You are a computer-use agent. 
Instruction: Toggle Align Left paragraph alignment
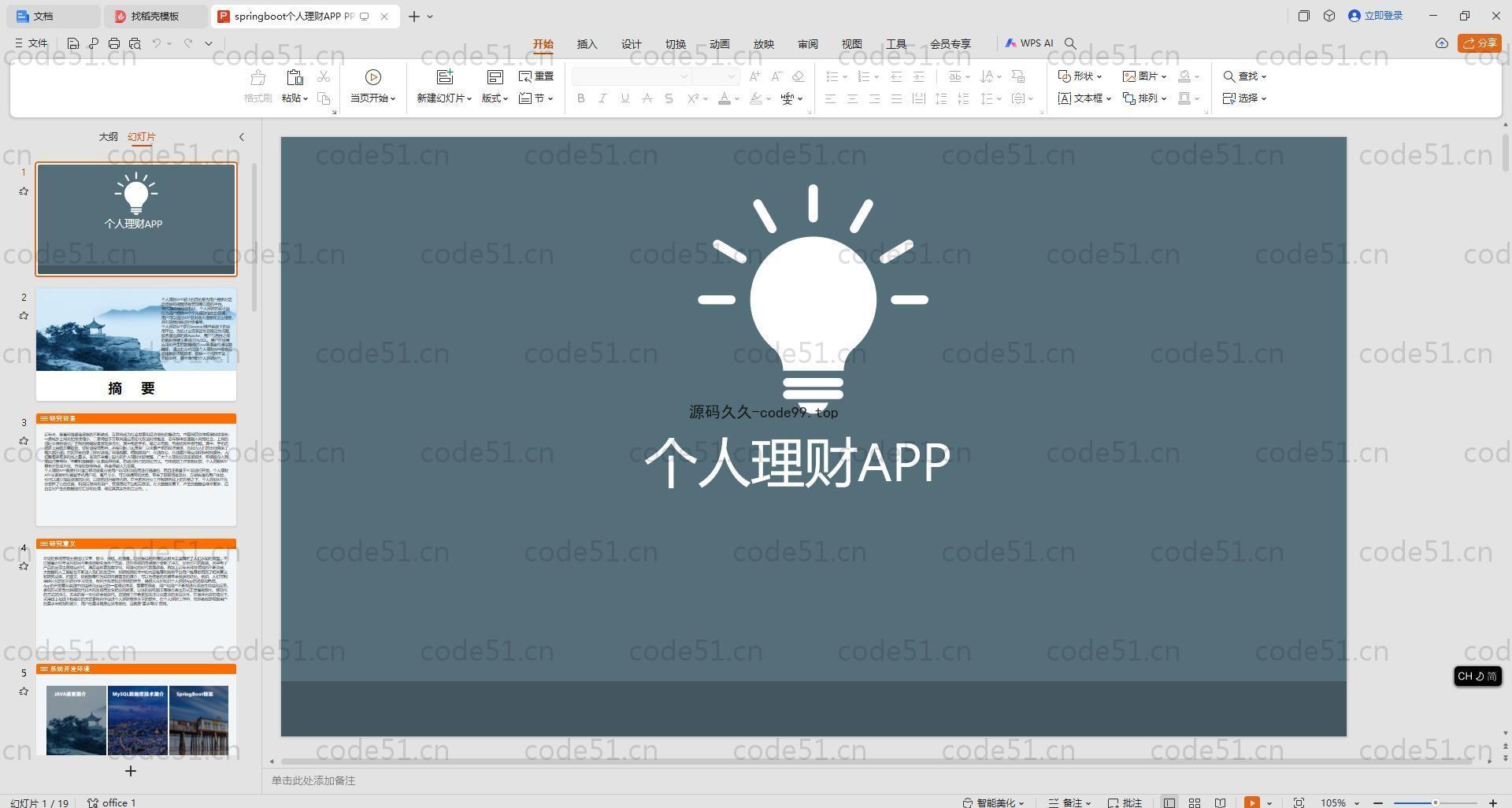(830, 98)
